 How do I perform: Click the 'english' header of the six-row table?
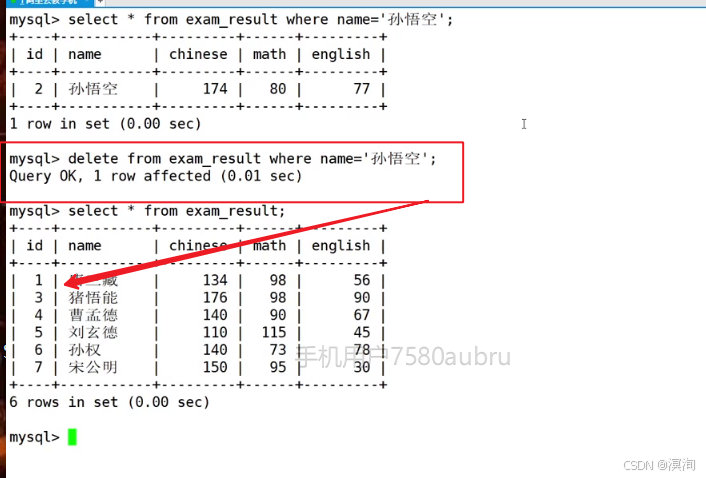[x=340, y=246]
